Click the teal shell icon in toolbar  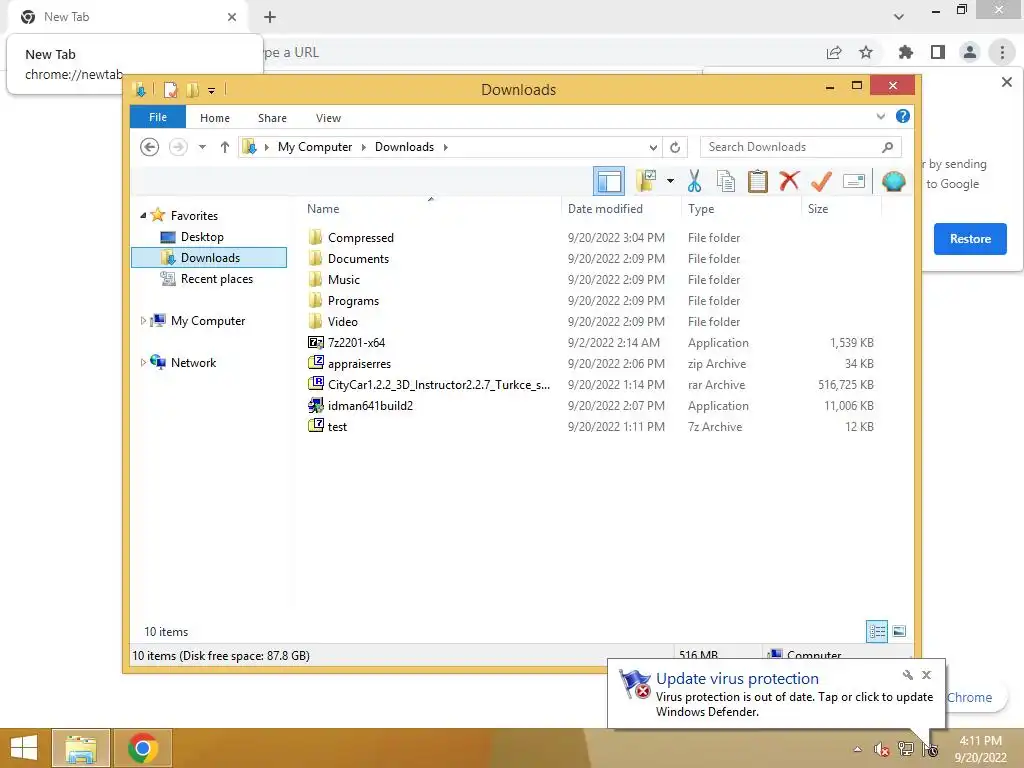pos(893,181)
